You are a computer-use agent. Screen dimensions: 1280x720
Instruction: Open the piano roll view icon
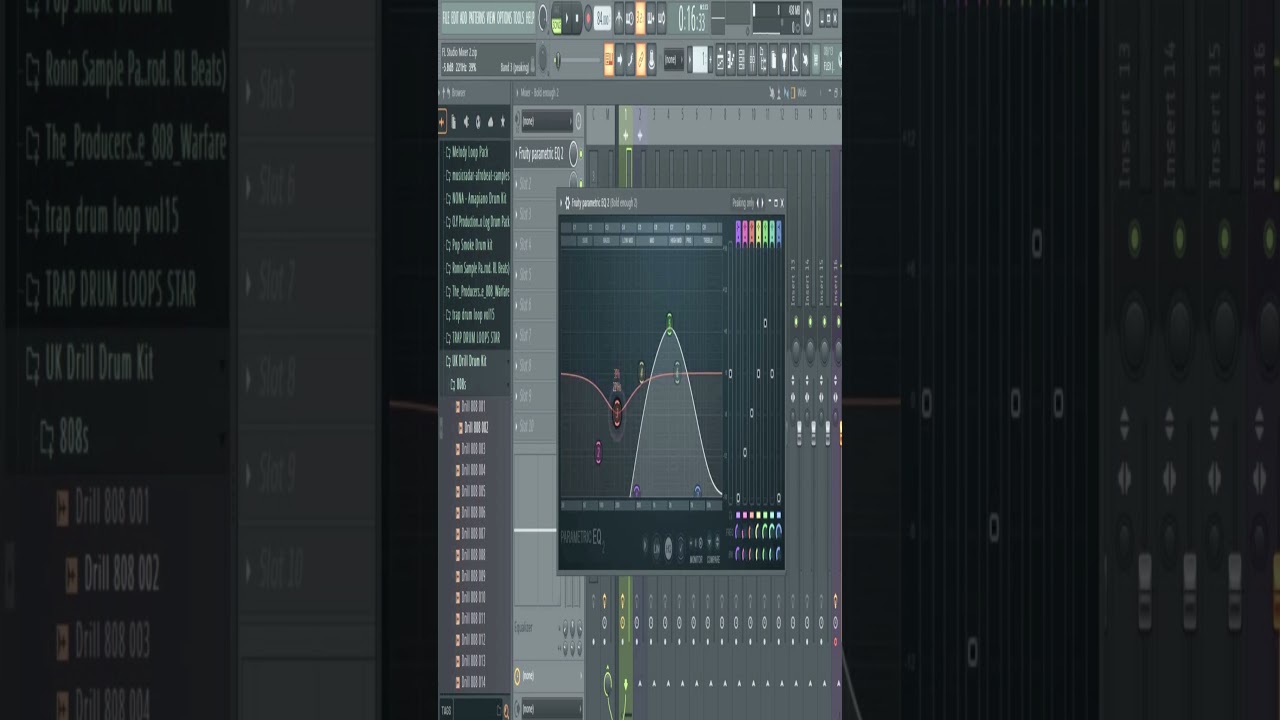coord(731,59)
